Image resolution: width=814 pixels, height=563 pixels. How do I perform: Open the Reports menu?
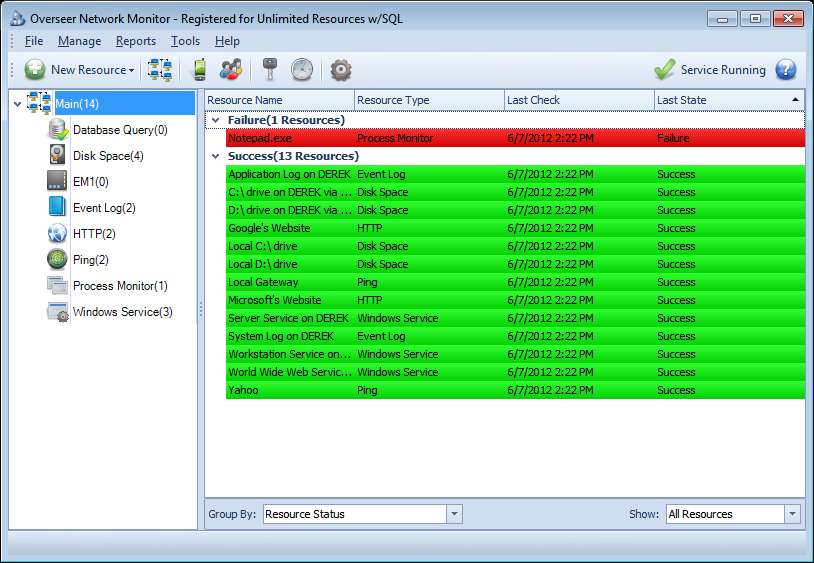tap(135, 41)
